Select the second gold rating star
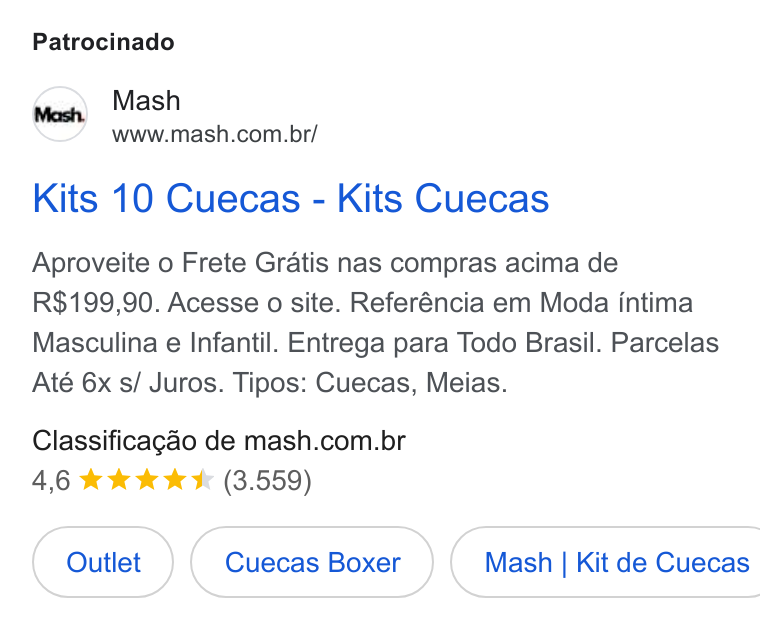 (x=119, y=480)
